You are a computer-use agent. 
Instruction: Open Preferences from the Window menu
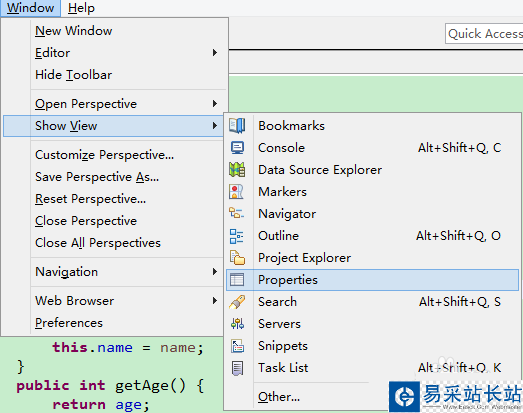click(x=69, y=323)
